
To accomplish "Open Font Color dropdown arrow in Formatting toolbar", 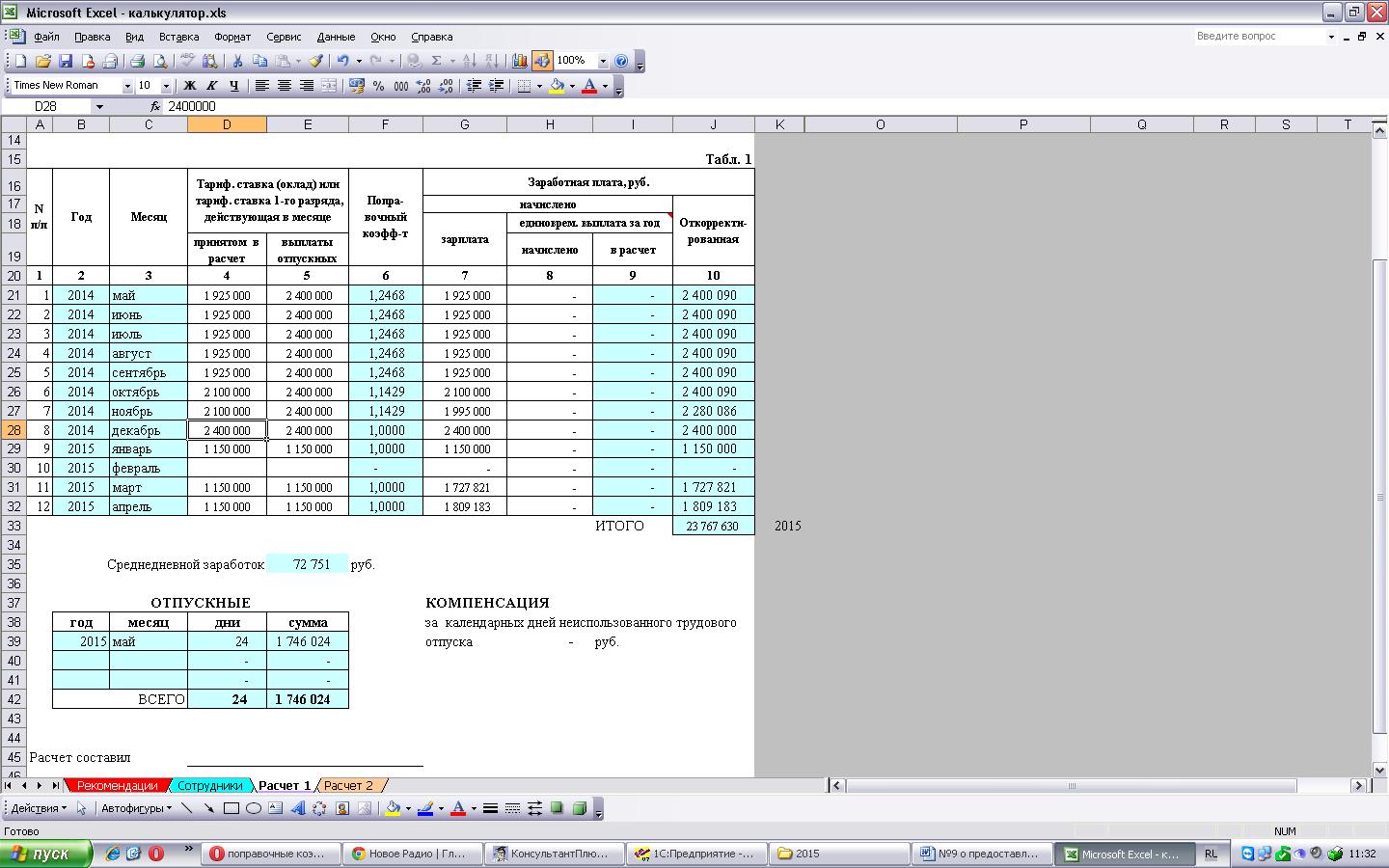I will click(605, 86).
